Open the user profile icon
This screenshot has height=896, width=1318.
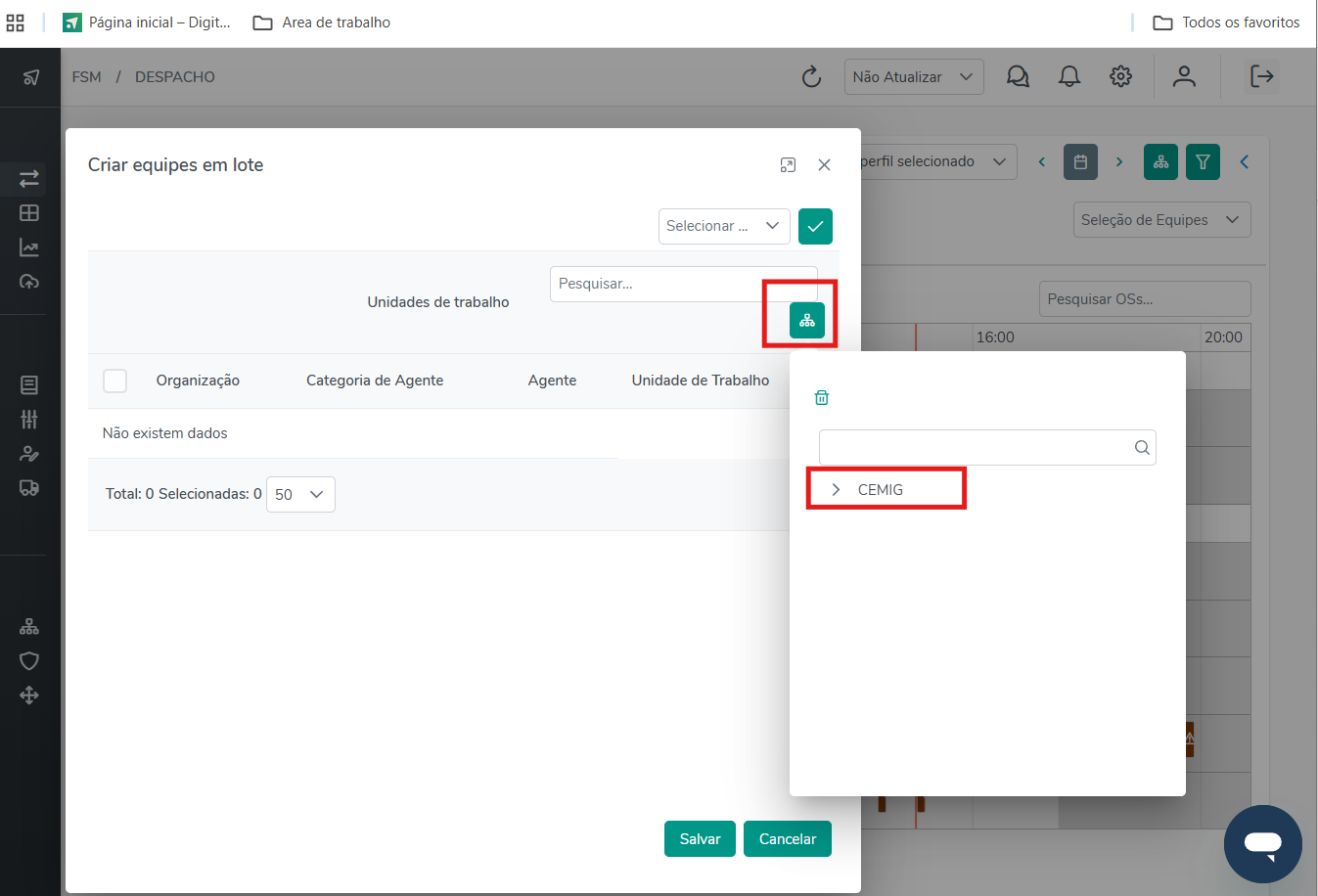click(x=1184, y=76)
